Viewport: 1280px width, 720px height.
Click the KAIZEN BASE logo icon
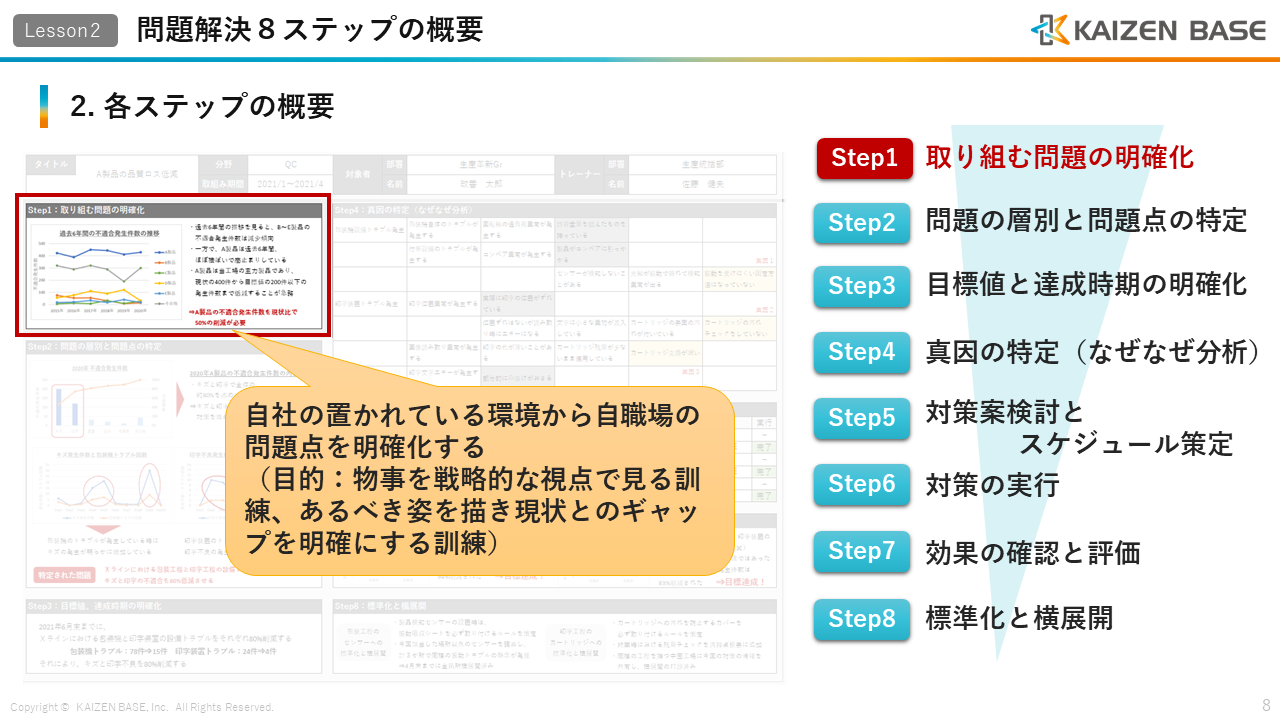tap(1050, 30)
